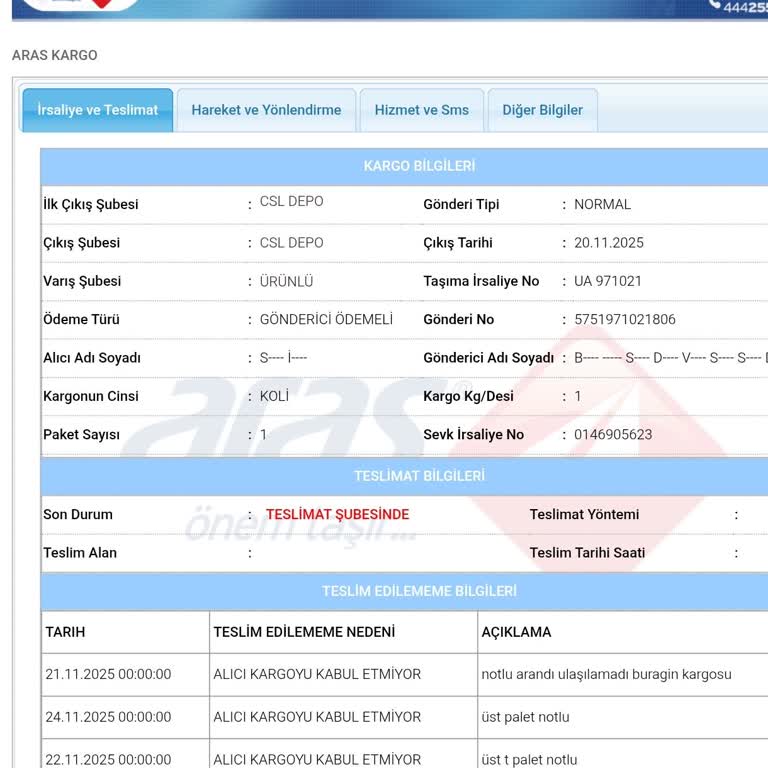Image resolution: width=768 pixels, height=768 pixels.
Task: Click the TARIH column header
Action: click(65, 632)
